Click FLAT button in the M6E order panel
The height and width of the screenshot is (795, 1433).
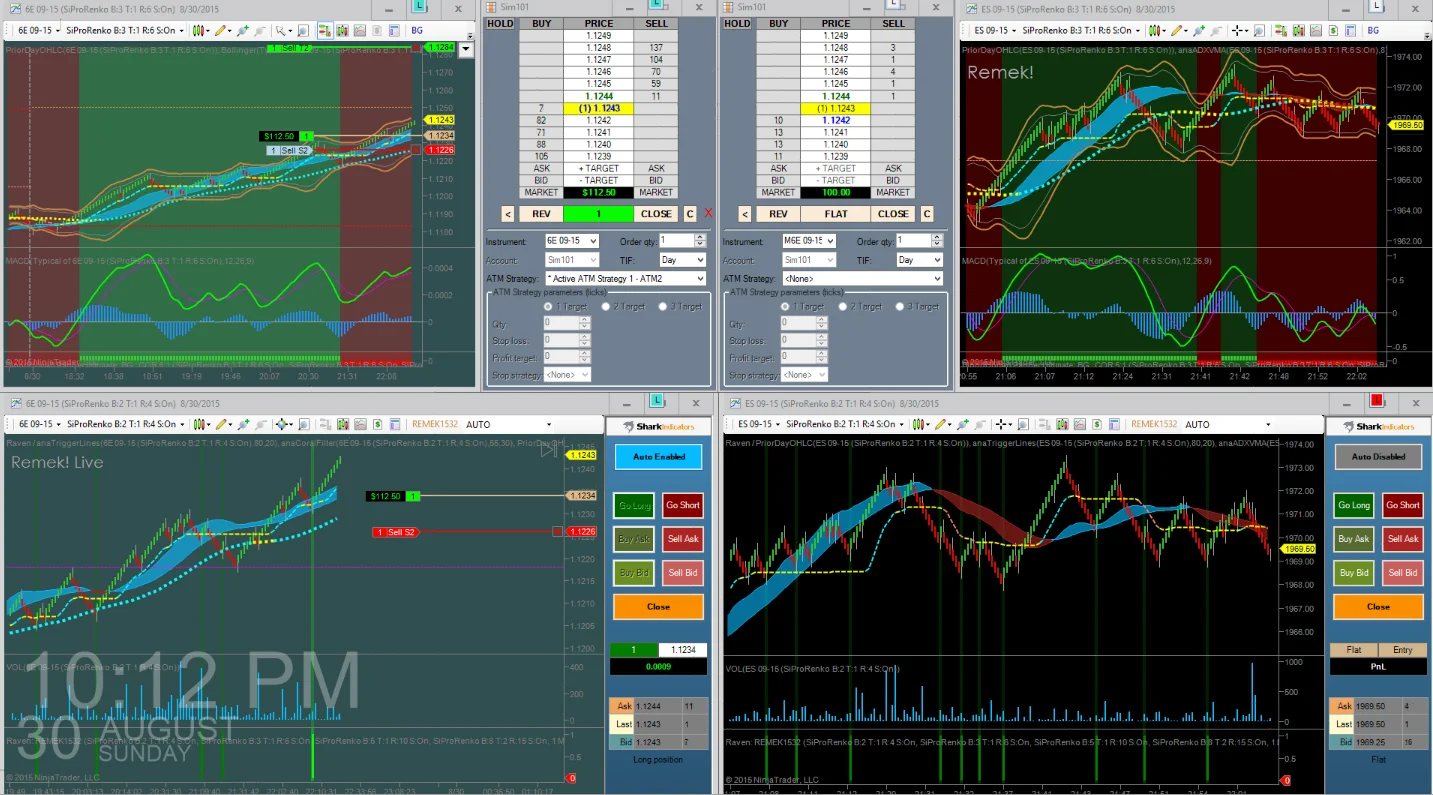pos(836,213)
